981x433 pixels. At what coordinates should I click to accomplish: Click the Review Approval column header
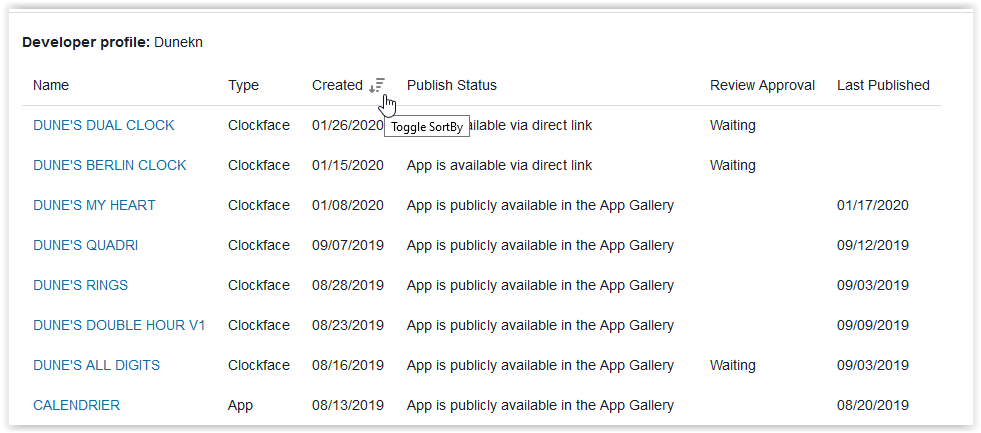coord(762,85)
